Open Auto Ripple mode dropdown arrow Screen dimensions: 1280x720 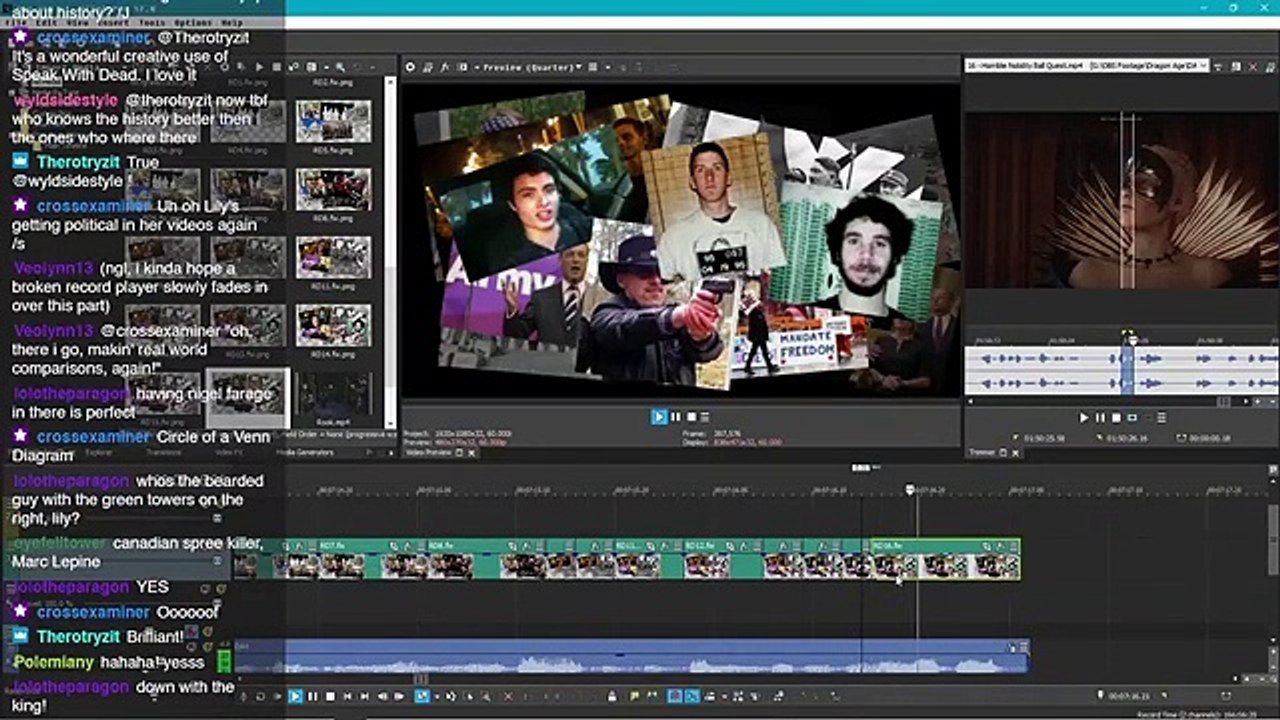(x=724, y=696)
